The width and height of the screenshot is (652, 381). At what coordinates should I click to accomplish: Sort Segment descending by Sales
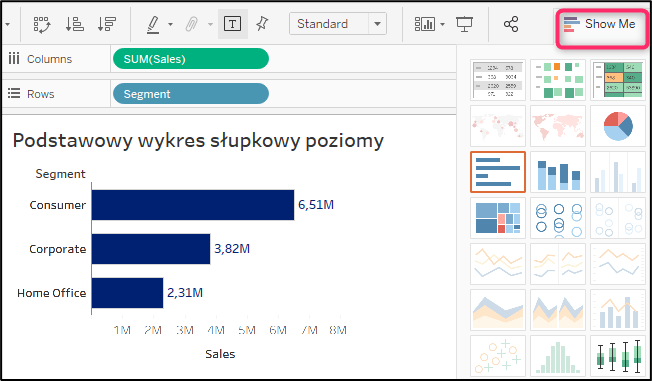pyautogui.click(x=107, y=24)
